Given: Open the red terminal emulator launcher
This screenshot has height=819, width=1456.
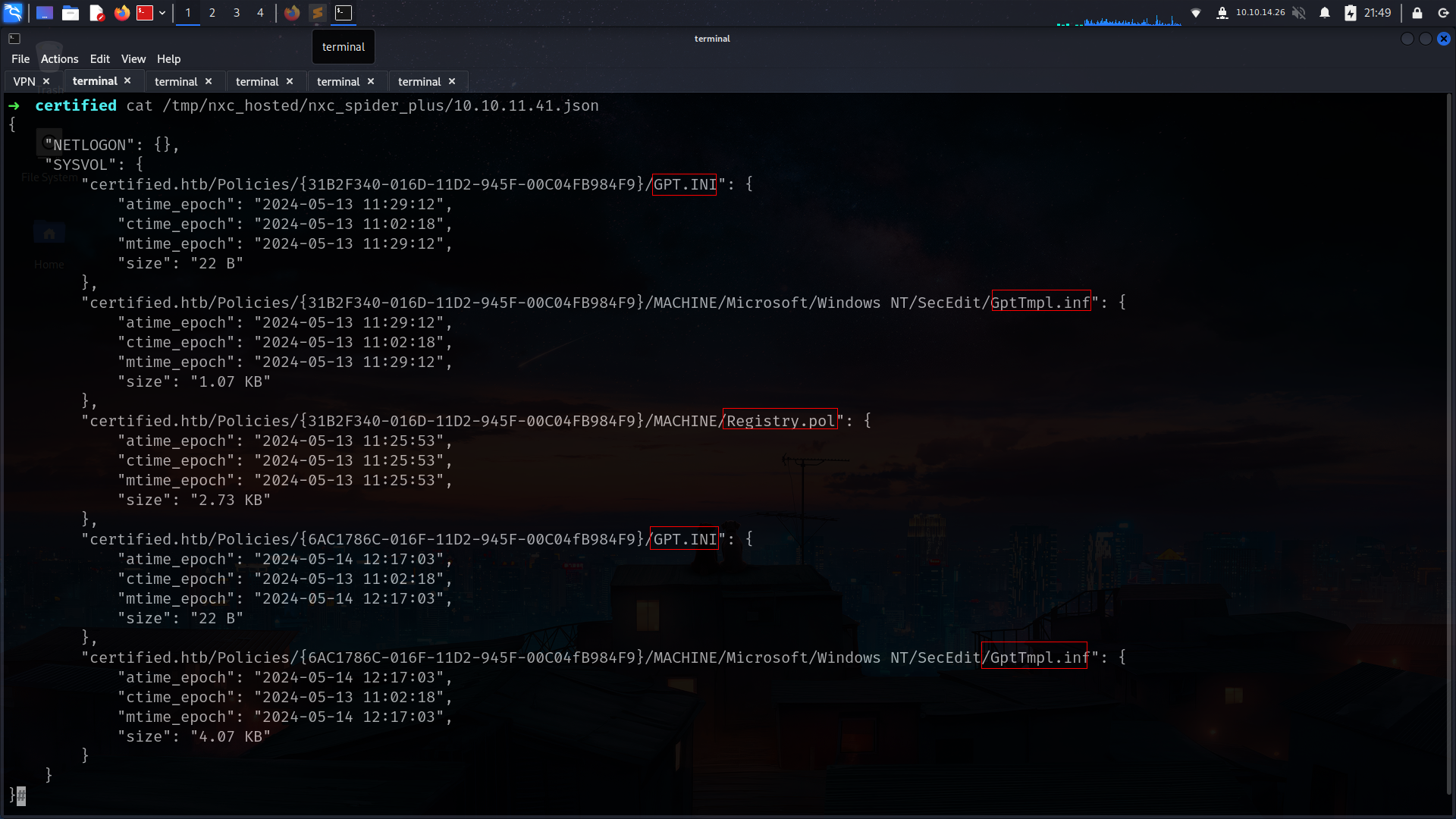Looking at the screenshot, I should pyautogui.click(x=145, y=13).
